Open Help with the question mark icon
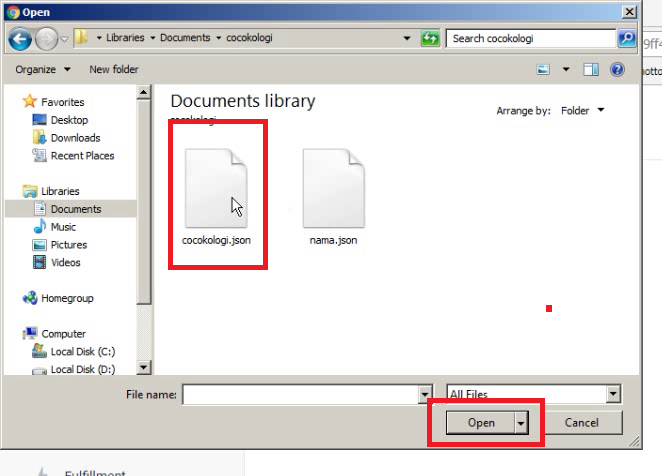Viewport: 662px width, 476px height. tap(617, 69)
